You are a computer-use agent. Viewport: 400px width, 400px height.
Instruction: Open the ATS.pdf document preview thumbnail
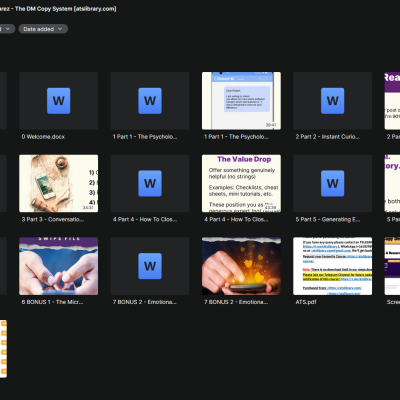[x=333, y=266]
